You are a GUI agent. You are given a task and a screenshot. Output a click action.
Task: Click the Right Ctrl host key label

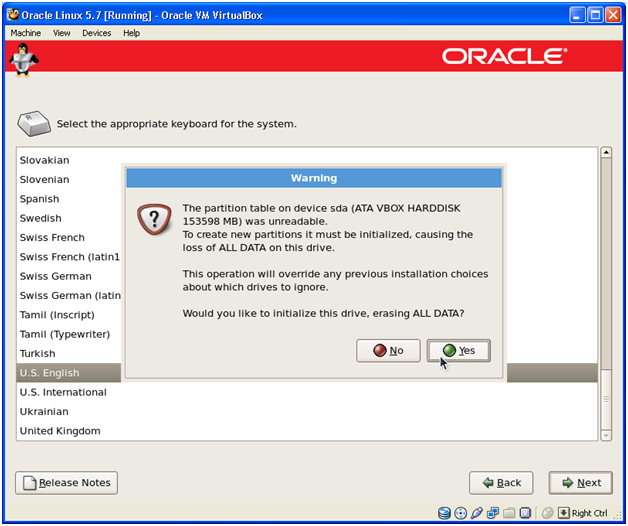(x=590, y=513)
